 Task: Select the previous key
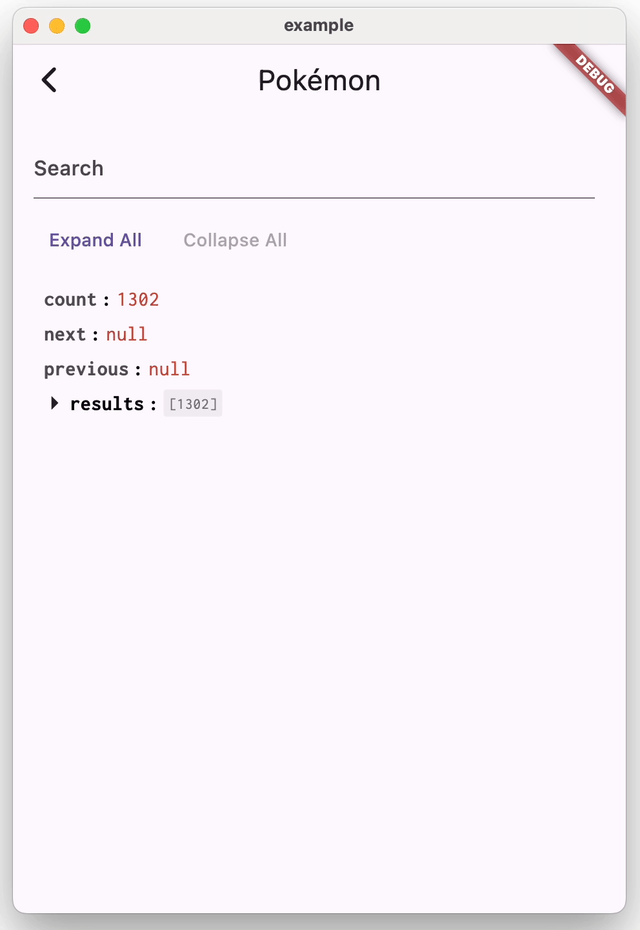(x=86, y=369)
